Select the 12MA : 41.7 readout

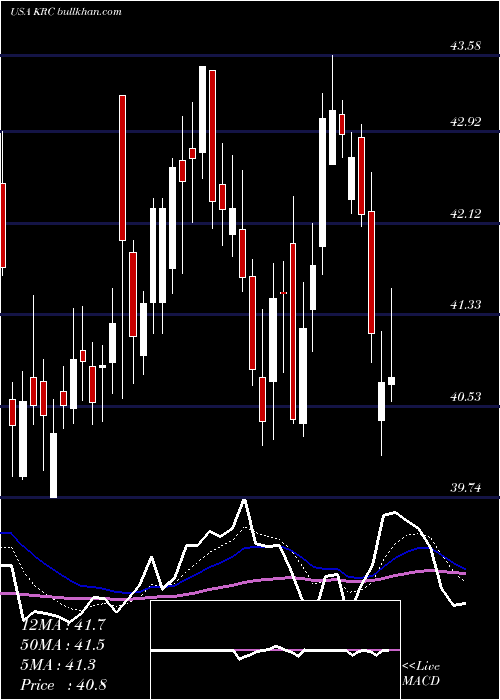pyautogui.click(x=64, y=625)
